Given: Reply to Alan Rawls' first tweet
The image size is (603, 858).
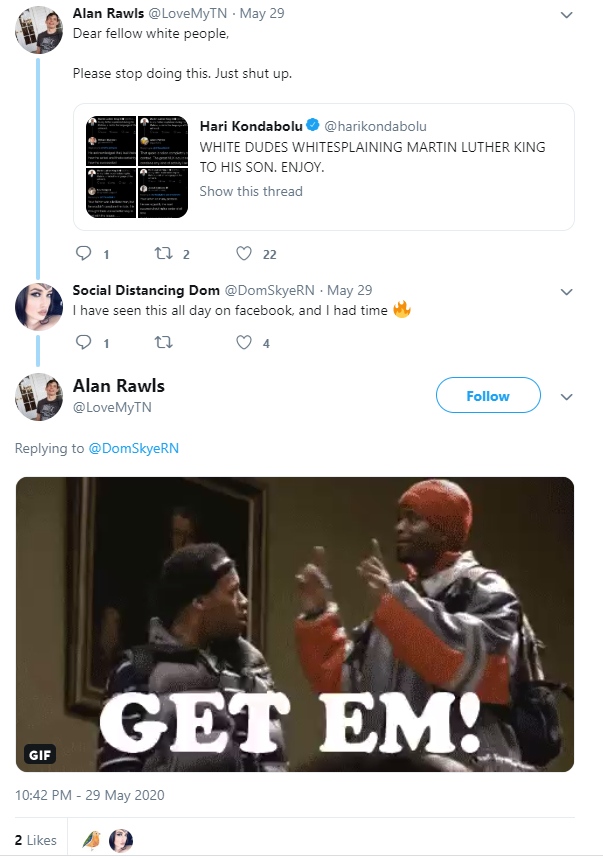Looking at the screenshot, I should pos(84,253).
